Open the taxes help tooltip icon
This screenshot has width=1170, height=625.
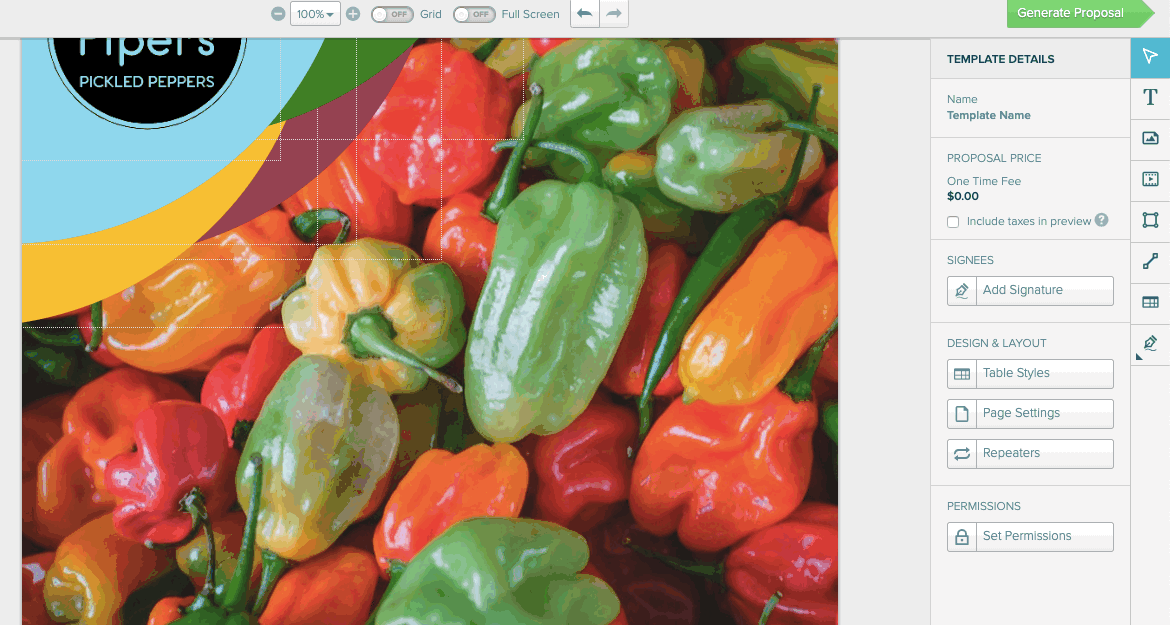[1100, 221]
